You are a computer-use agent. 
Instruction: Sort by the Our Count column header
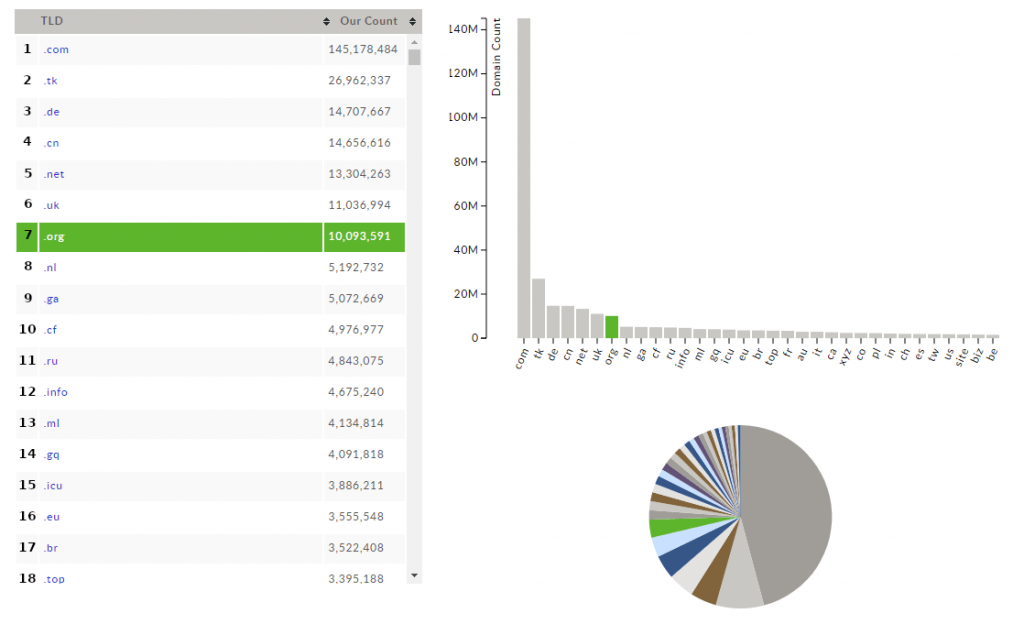368,21
